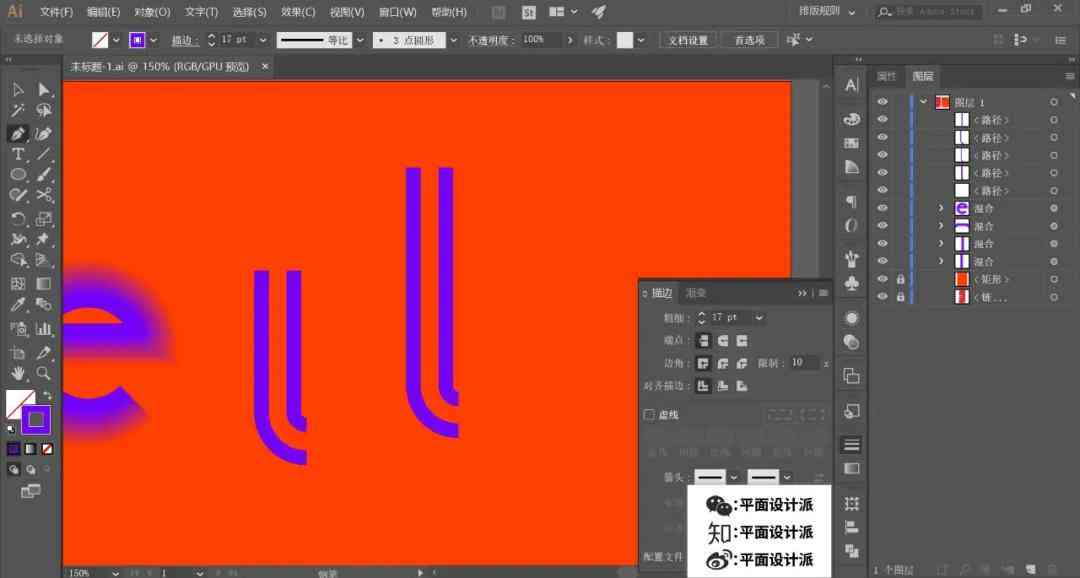Pick the Lasso tool

coord(44,110)
